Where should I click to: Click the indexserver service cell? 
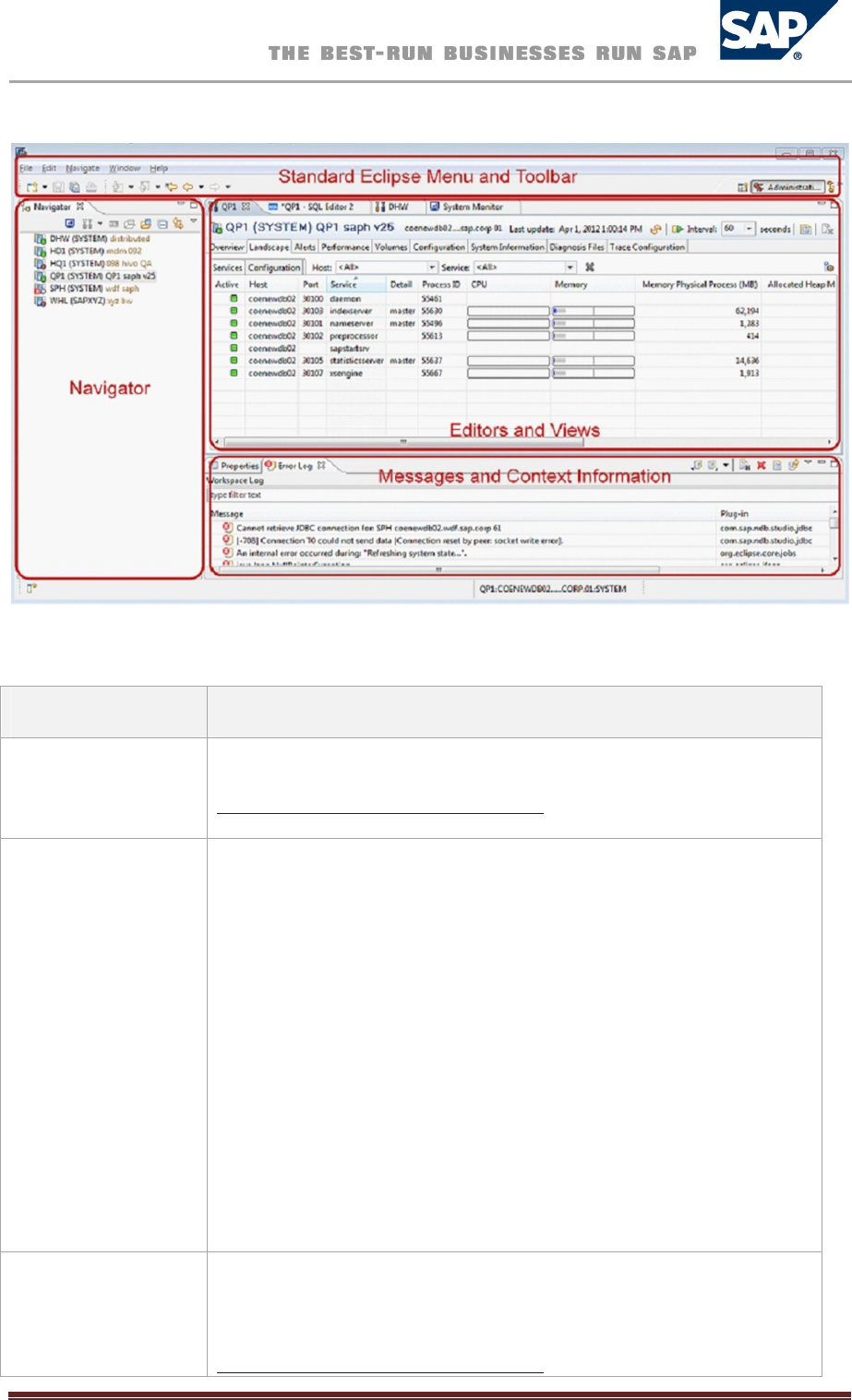click(351, 311)
